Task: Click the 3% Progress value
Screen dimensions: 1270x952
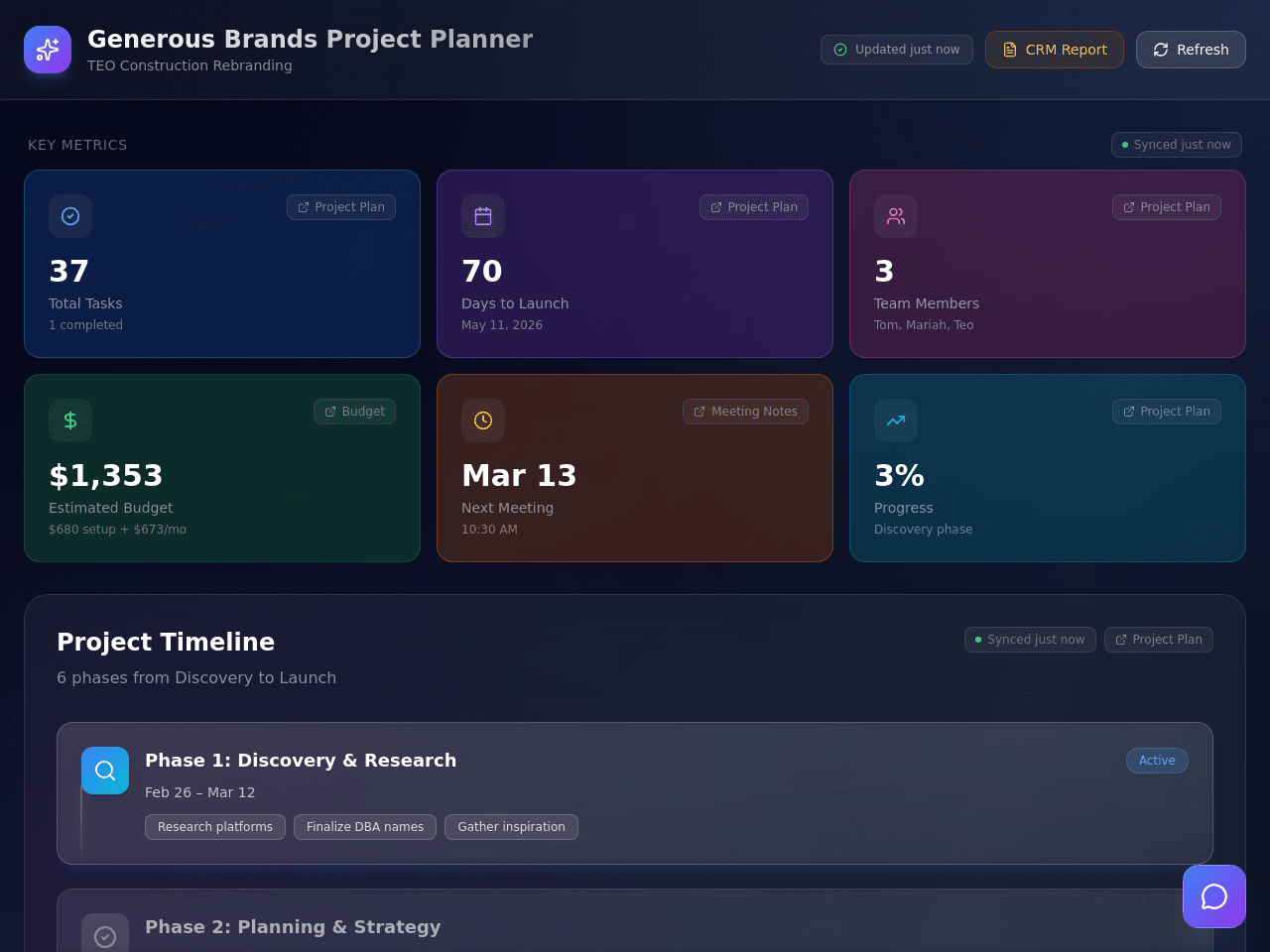Action: [899, 476]
